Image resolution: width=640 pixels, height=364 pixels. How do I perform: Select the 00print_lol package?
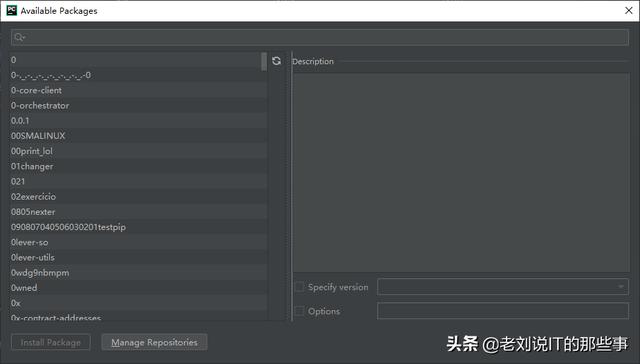click(x=138, y=151)
